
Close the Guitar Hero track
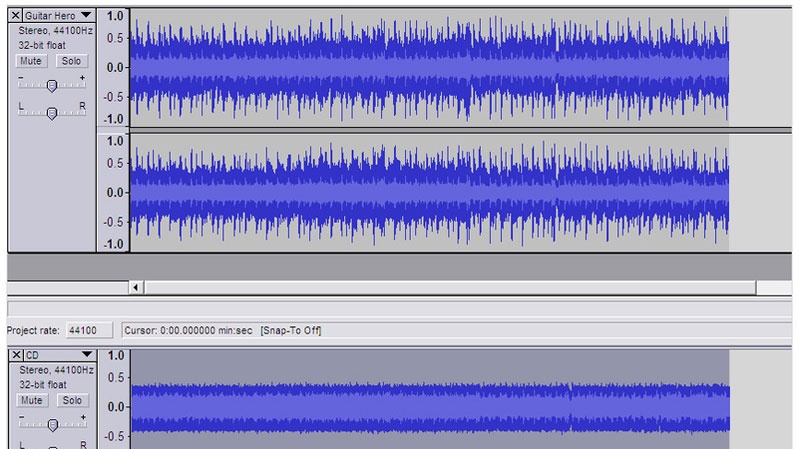click(16, 16)
